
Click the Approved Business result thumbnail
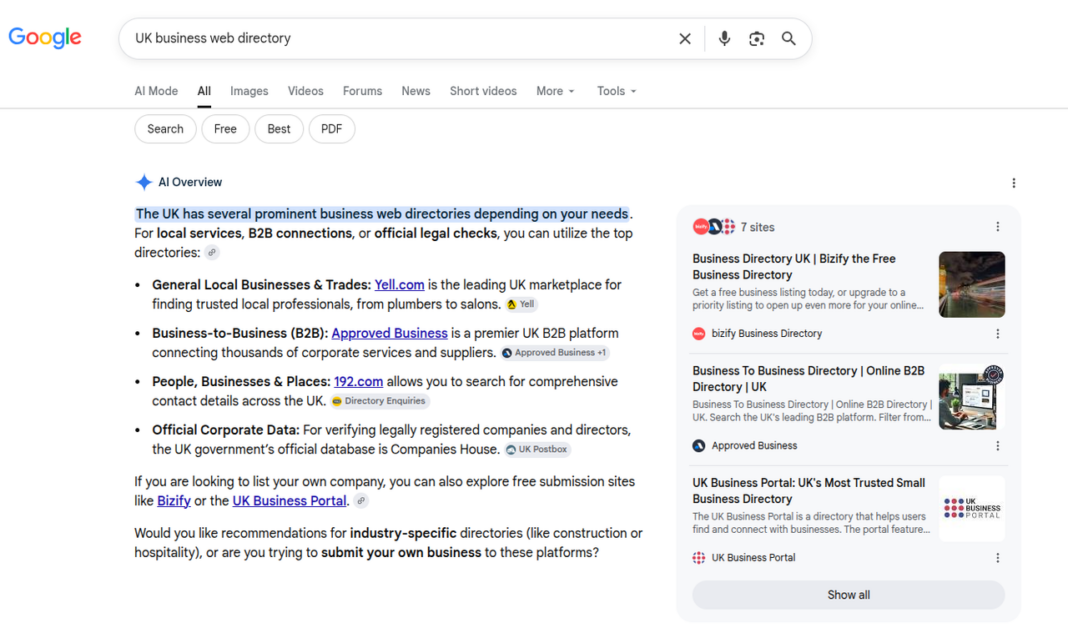point(972,397)
